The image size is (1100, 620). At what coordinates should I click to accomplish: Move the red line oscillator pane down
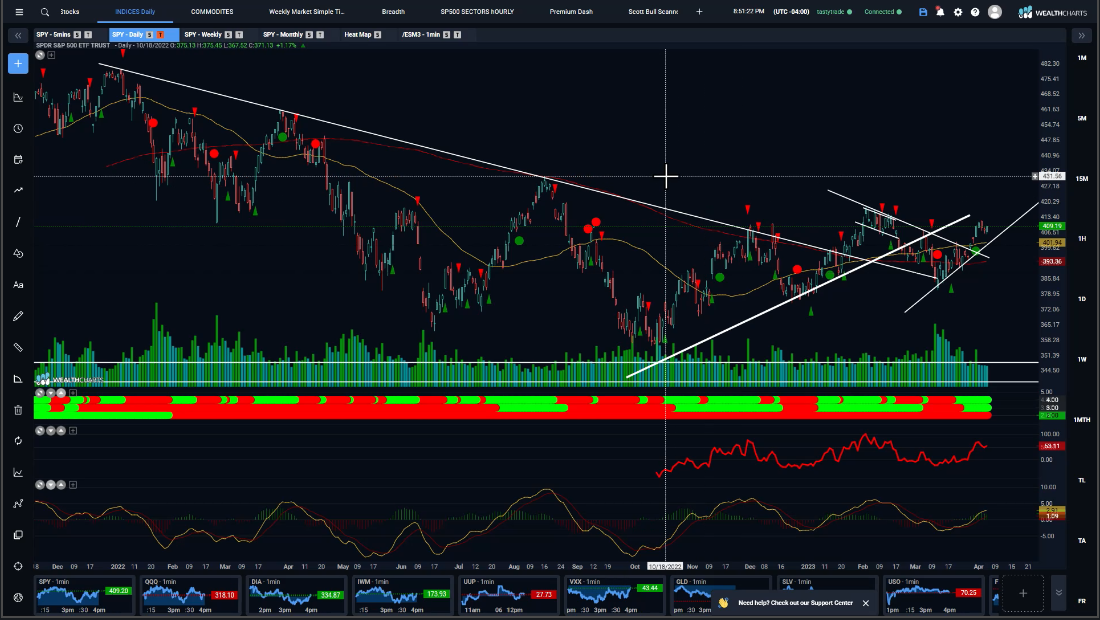pos(51,430)
